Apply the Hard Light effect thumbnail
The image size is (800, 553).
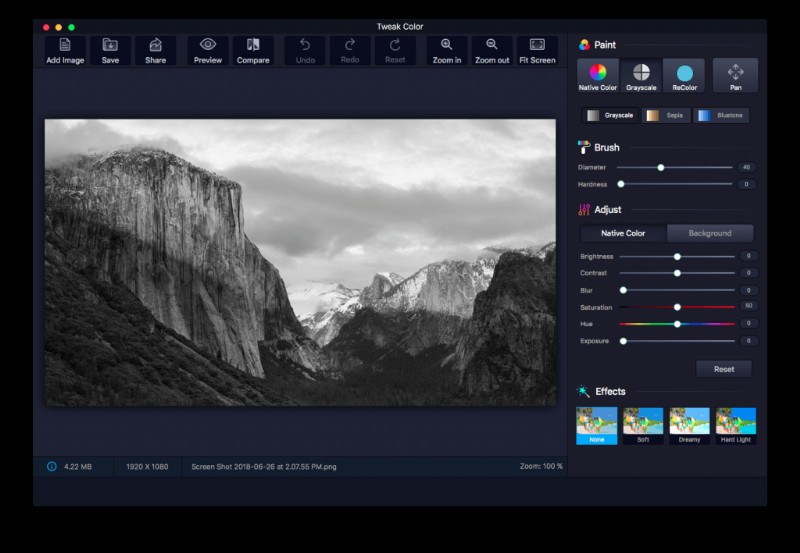click(736, 425)
